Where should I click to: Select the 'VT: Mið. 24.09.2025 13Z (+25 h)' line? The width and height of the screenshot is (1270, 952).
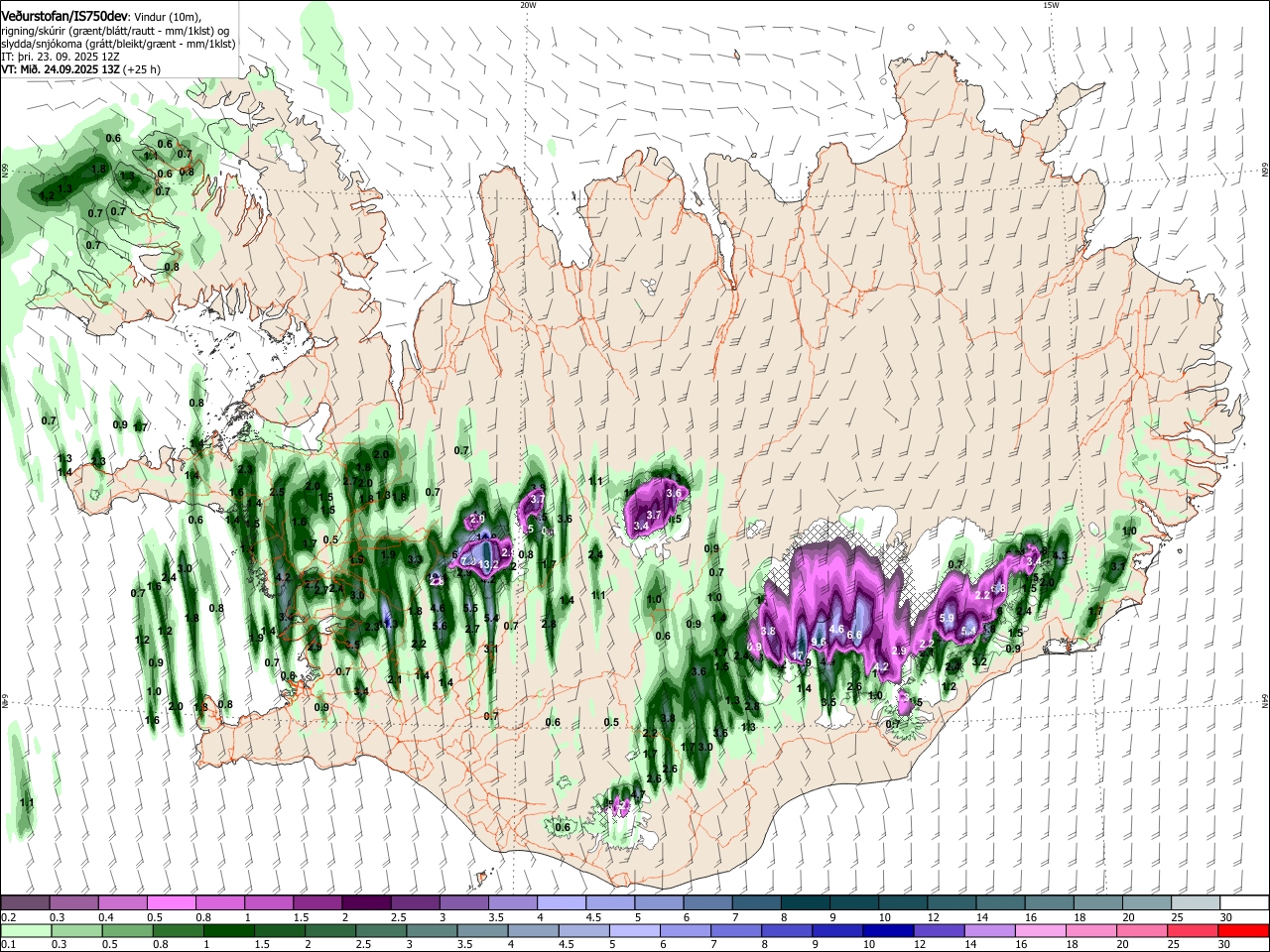(80, 69)
